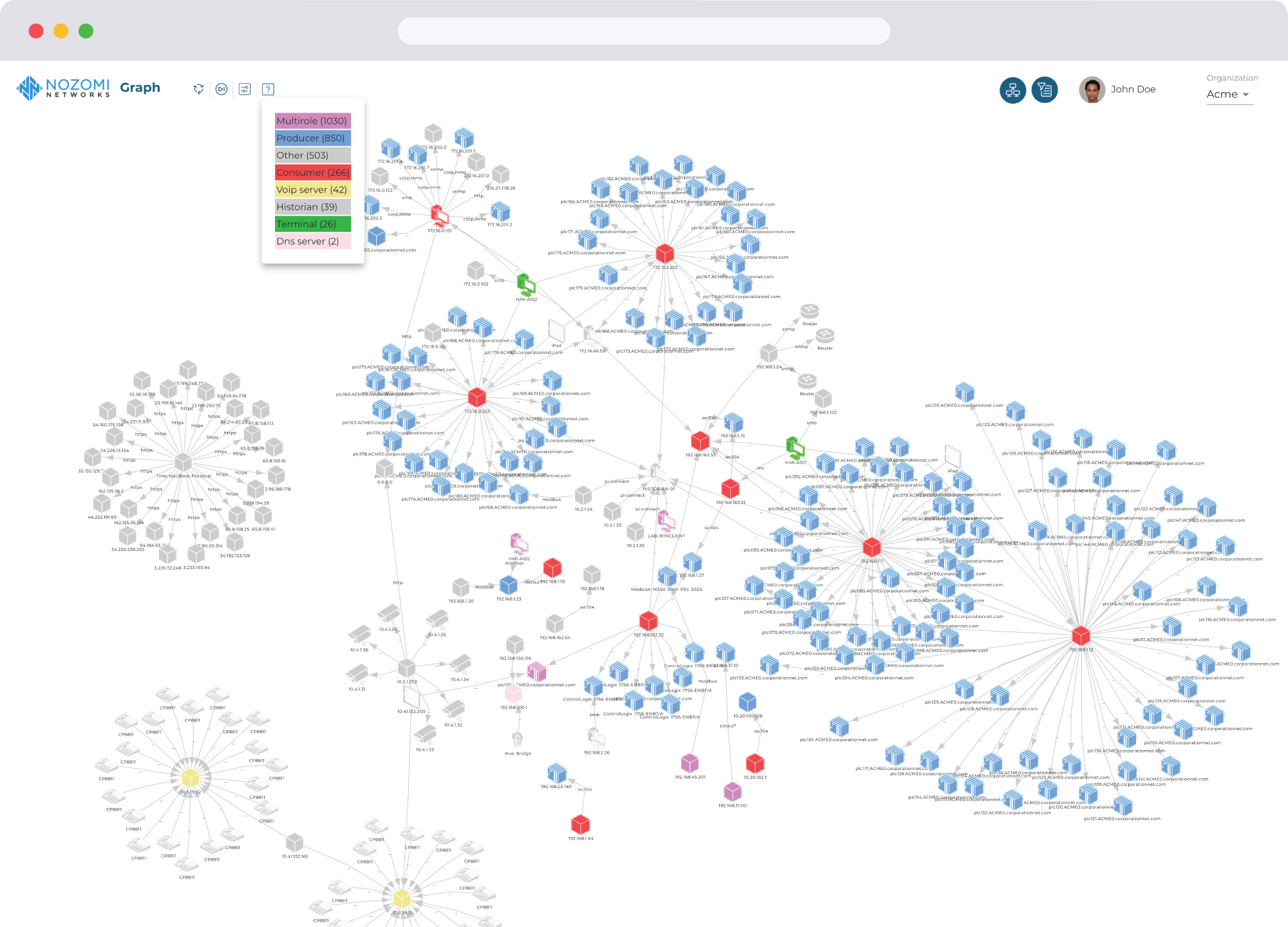Click the HISTORIAN-01 server node
Screen dimensions: 1288x927
[658, 473]
